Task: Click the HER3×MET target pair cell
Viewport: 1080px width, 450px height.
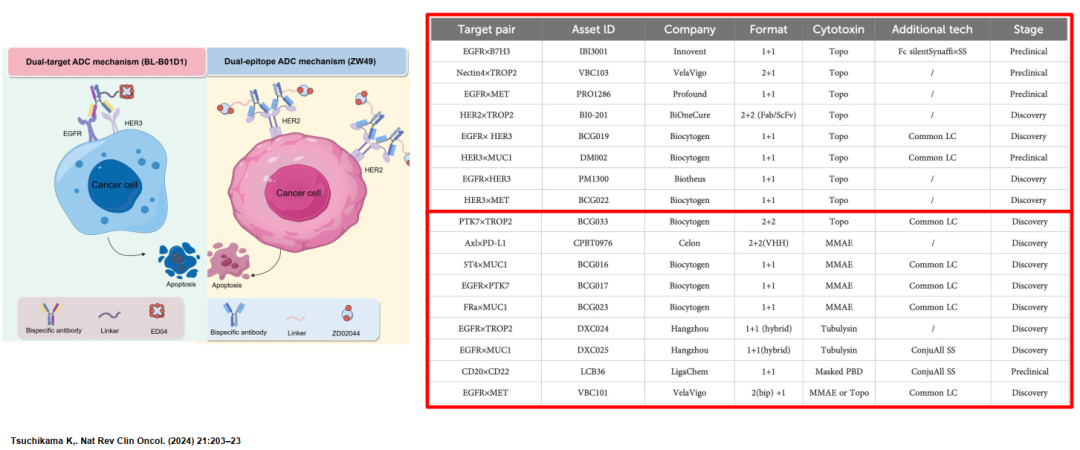Action: (486, 201)
